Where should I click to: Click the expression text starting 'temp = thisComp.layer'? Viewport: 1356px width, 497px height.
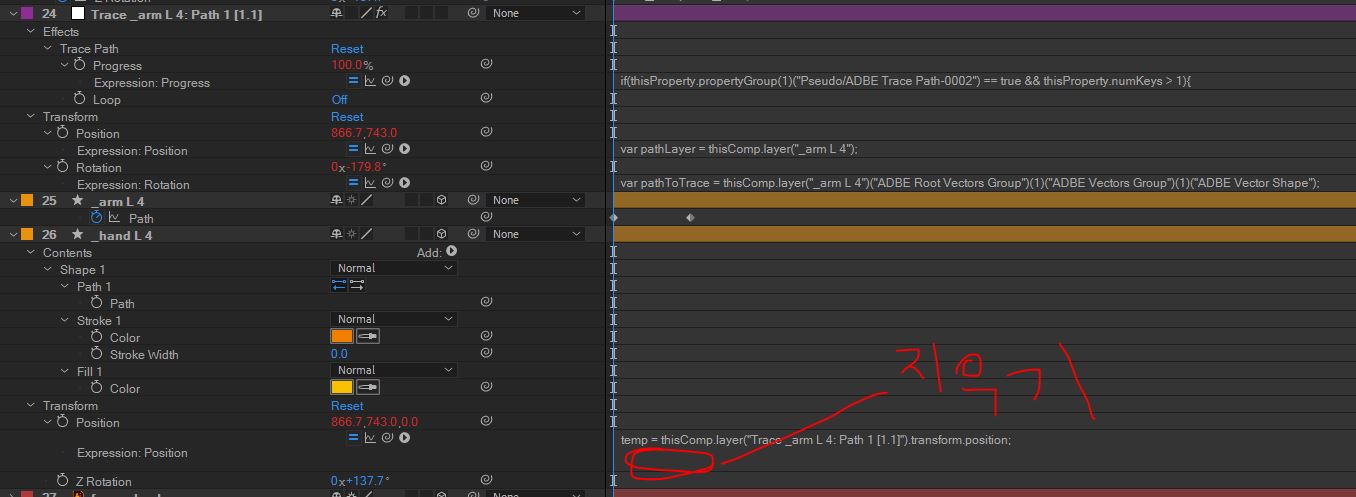816,440
